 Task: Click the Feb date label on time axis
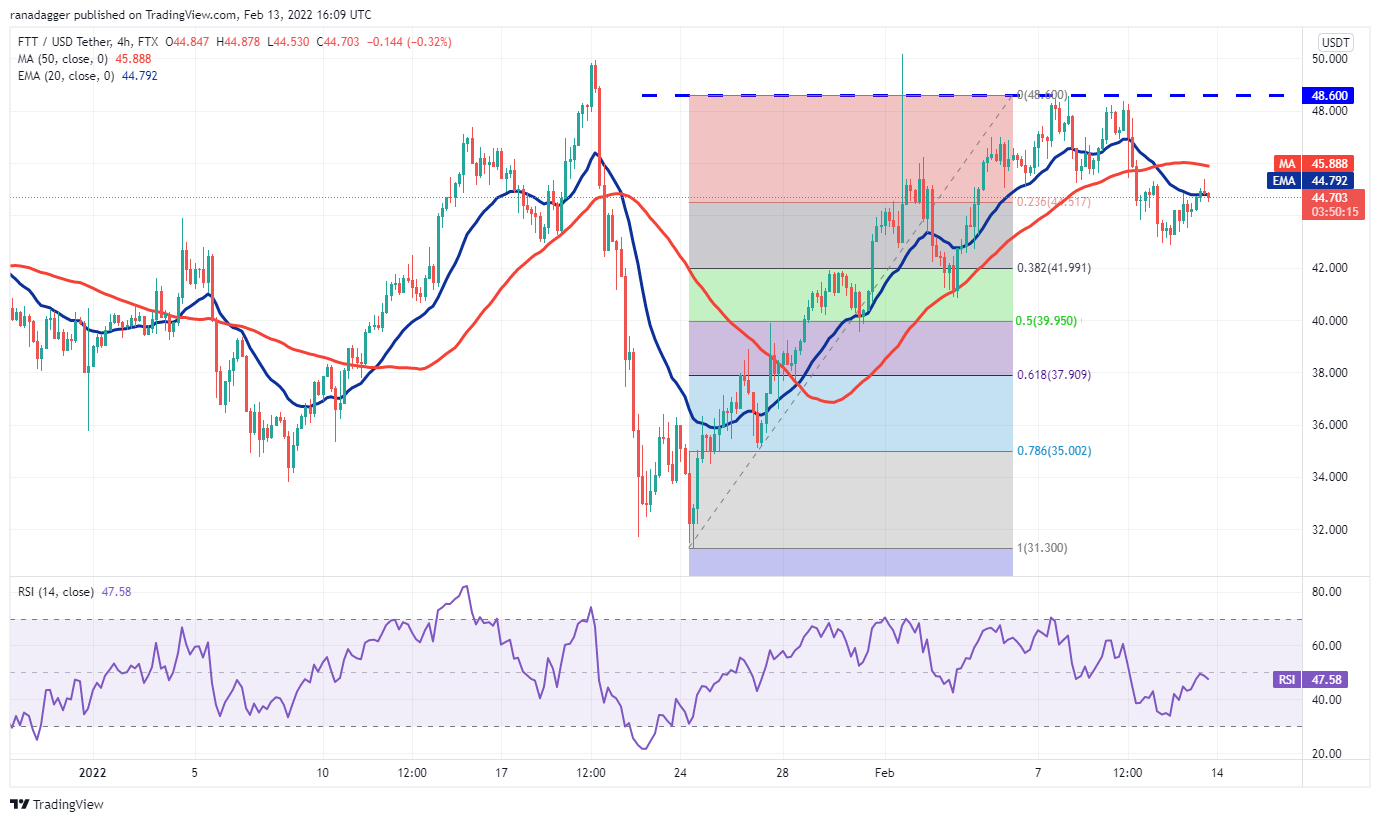(x=883, y=773)
